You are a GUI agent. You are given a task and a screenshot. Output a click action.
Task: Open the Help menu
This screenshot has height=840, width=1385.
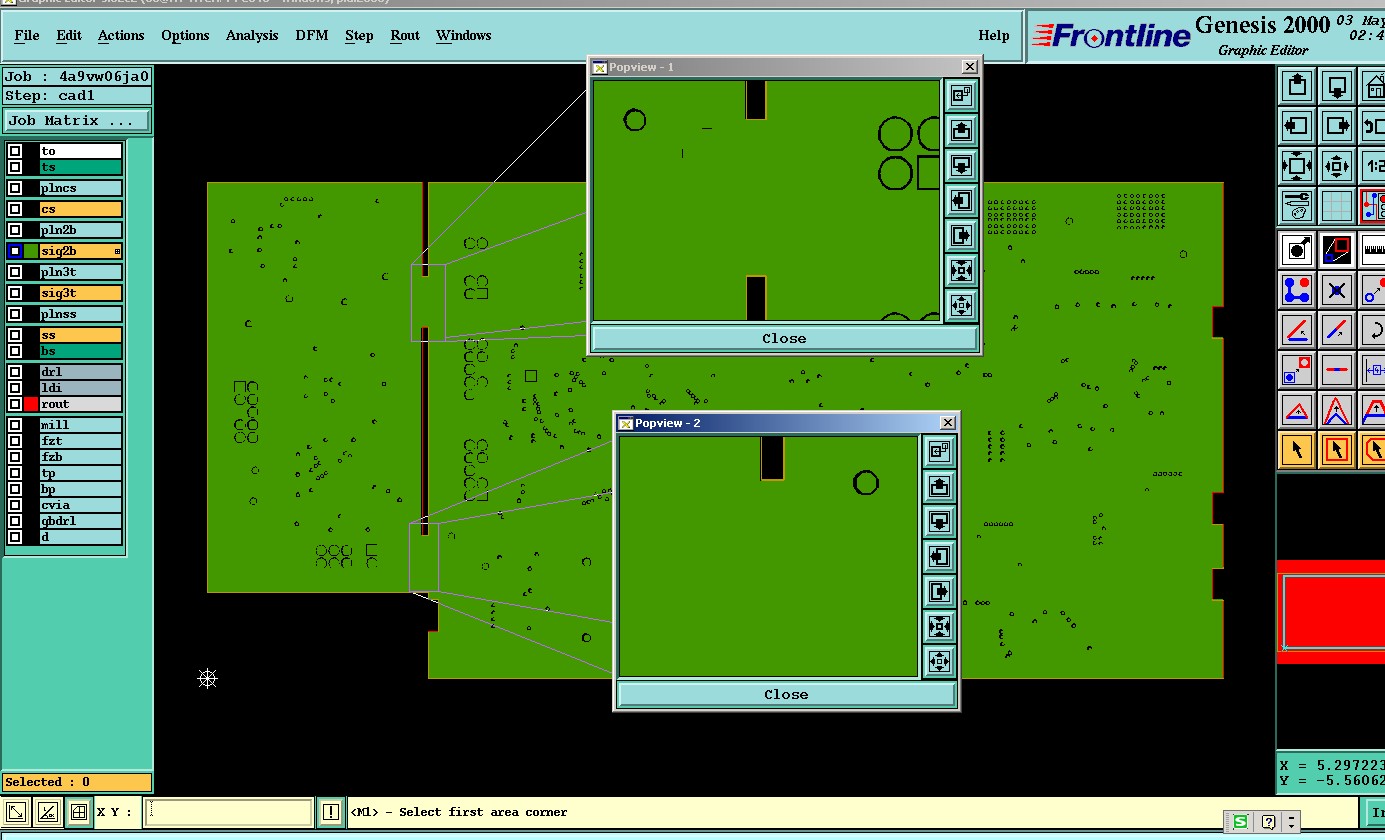click(993, 35)
